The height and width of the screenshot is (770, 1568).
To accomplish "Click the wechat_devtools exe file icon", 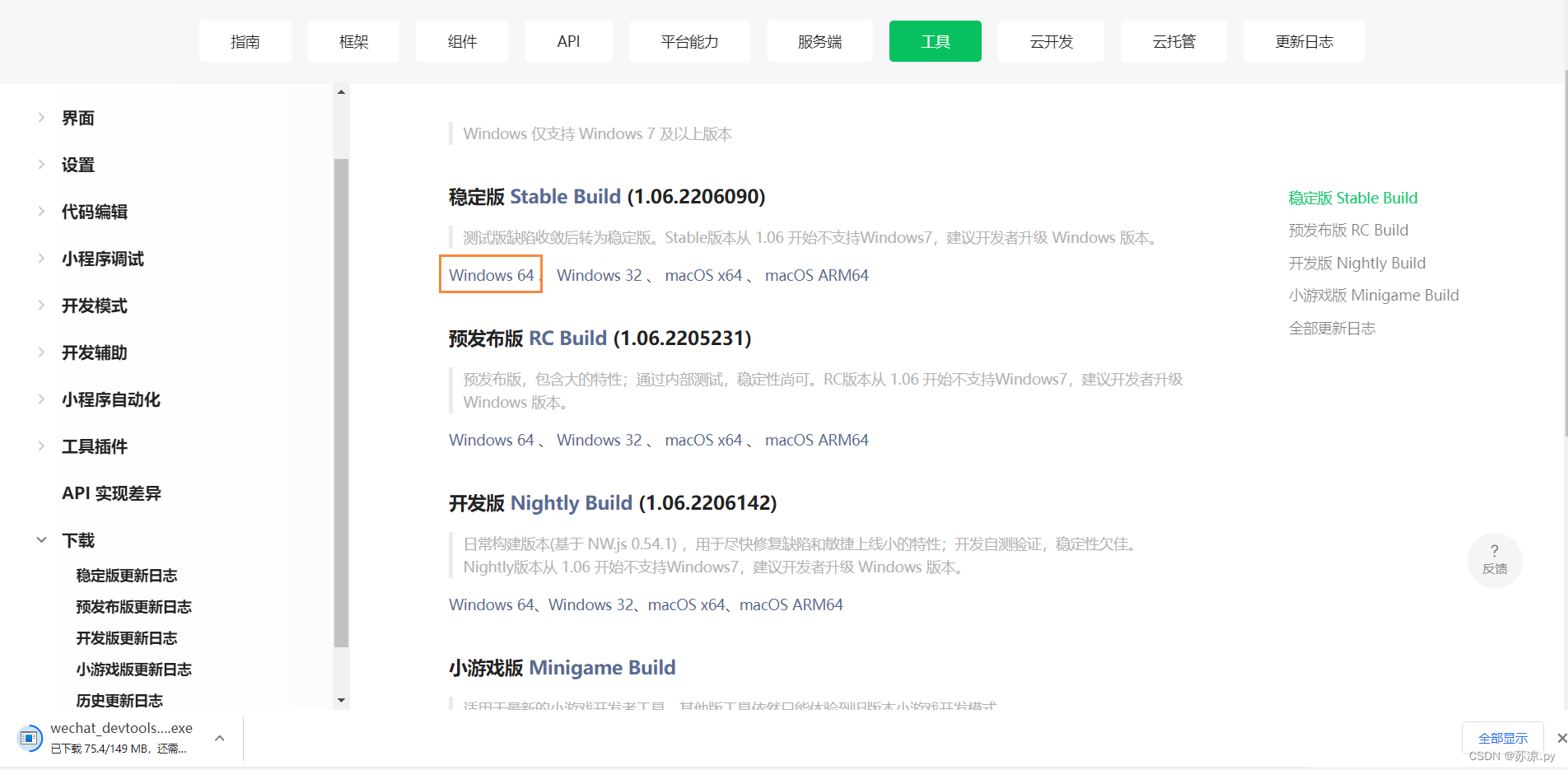I will [x=30, y=738].
